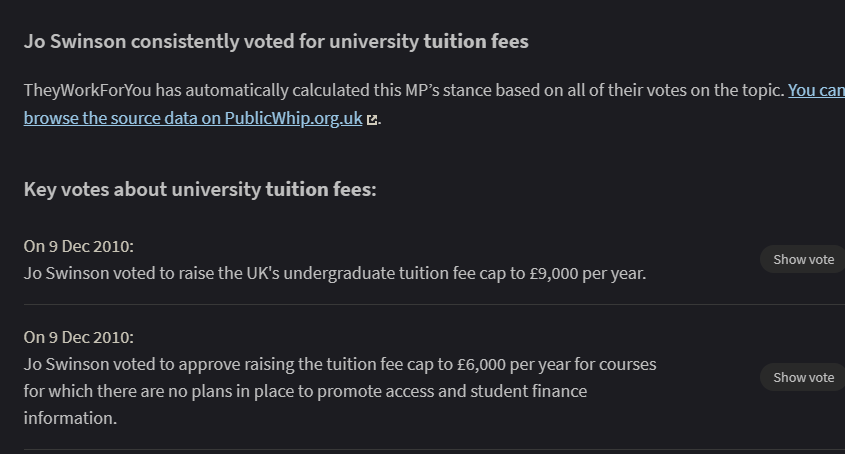Image resolution: width=845 pixels, height=454 pixels.
Task: Click the word 'TheyWorkForYou' in the paragraph
Action: coord(87,90)
